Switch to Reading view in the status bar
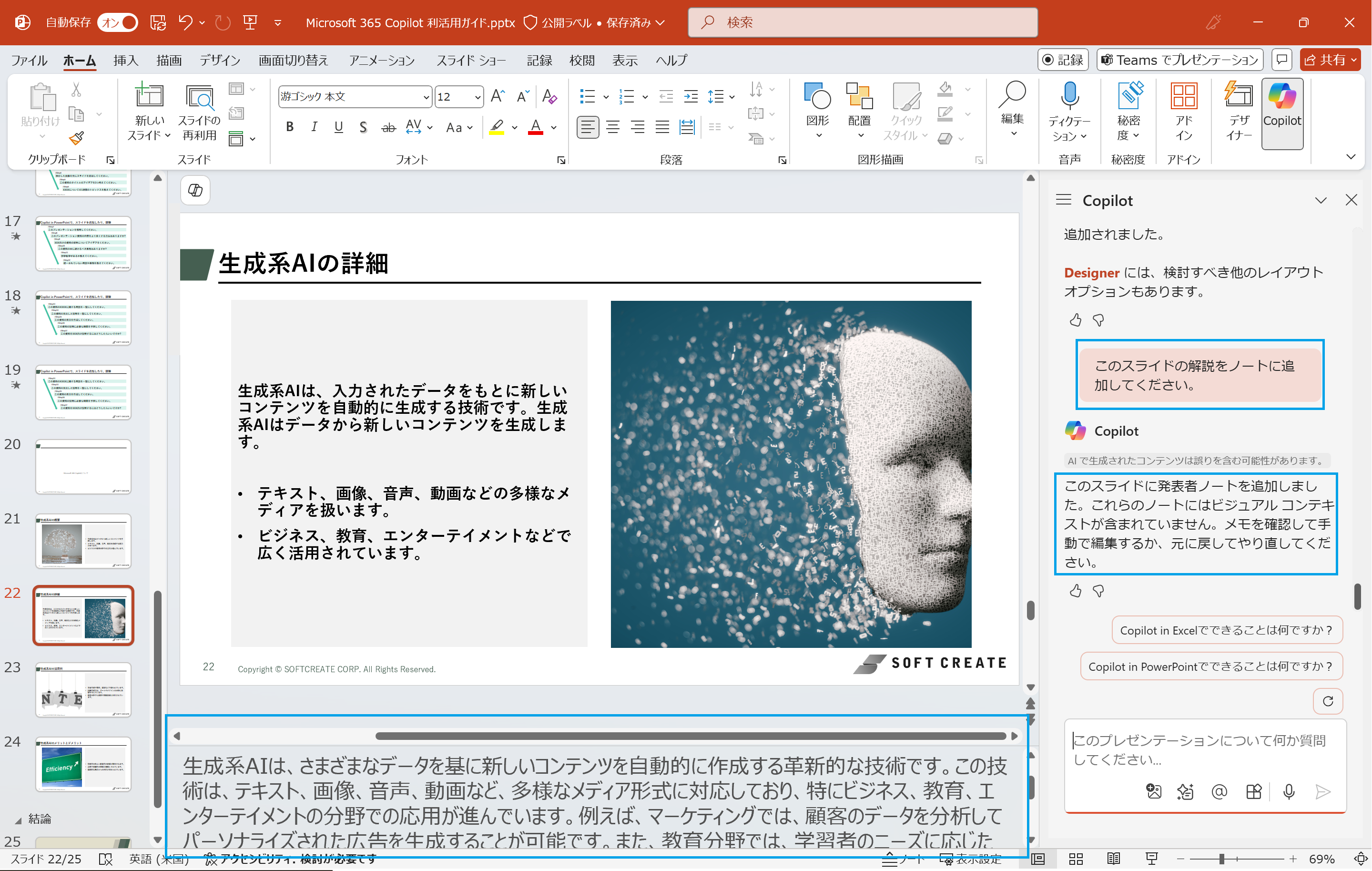This screenshot has height=871, width=1372. coord(1113,859)
